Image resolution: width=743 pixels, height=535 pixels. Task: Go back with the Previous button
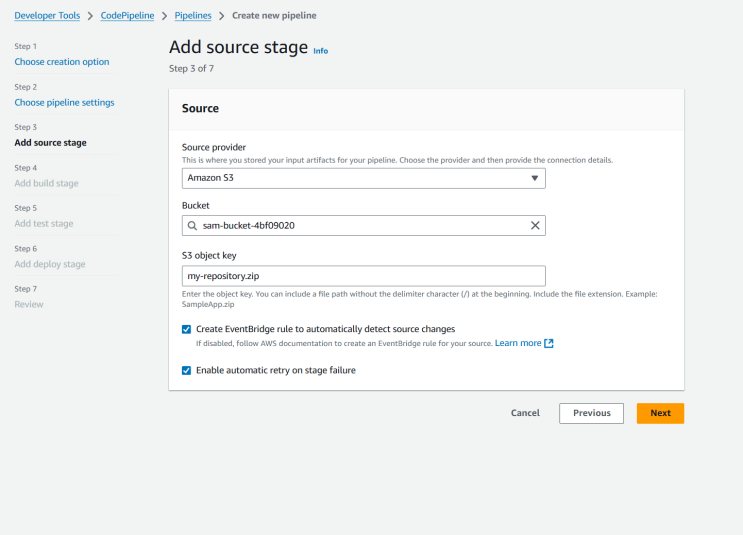coord(591,413)
